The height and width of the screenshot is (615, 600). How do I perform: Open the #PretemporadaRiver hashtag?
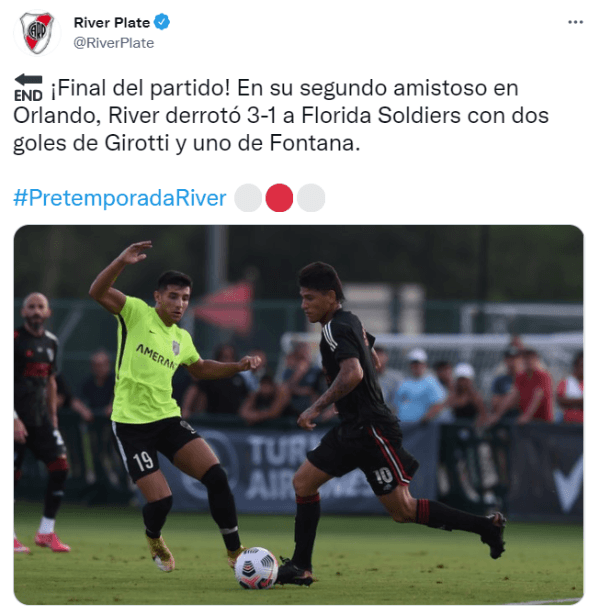click(120, 198)
